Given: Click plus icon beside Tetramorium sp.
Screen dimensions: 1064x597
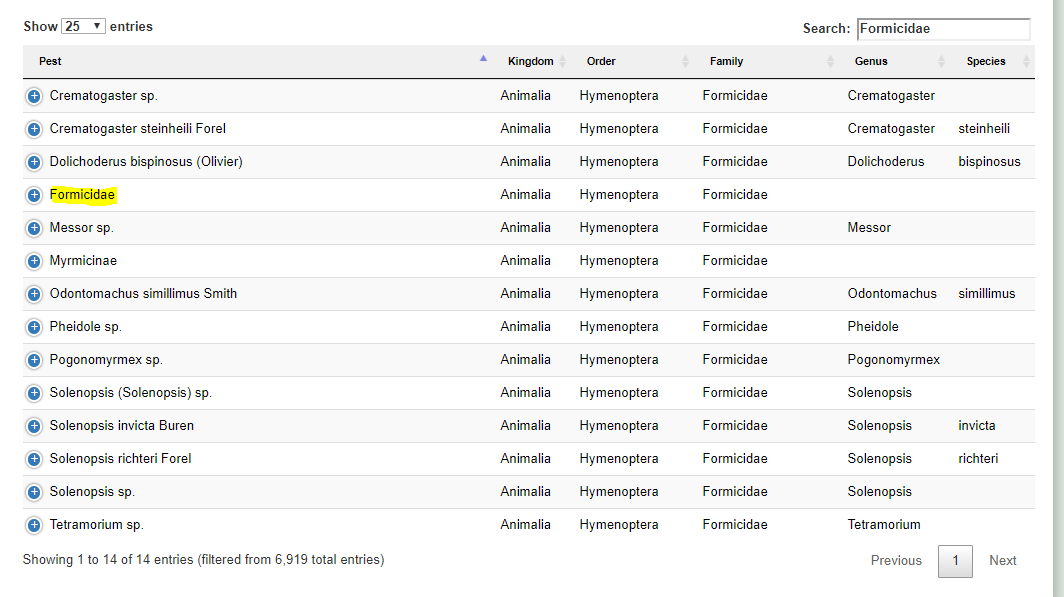Looking at the screenshot, I should tap(34, 525).
